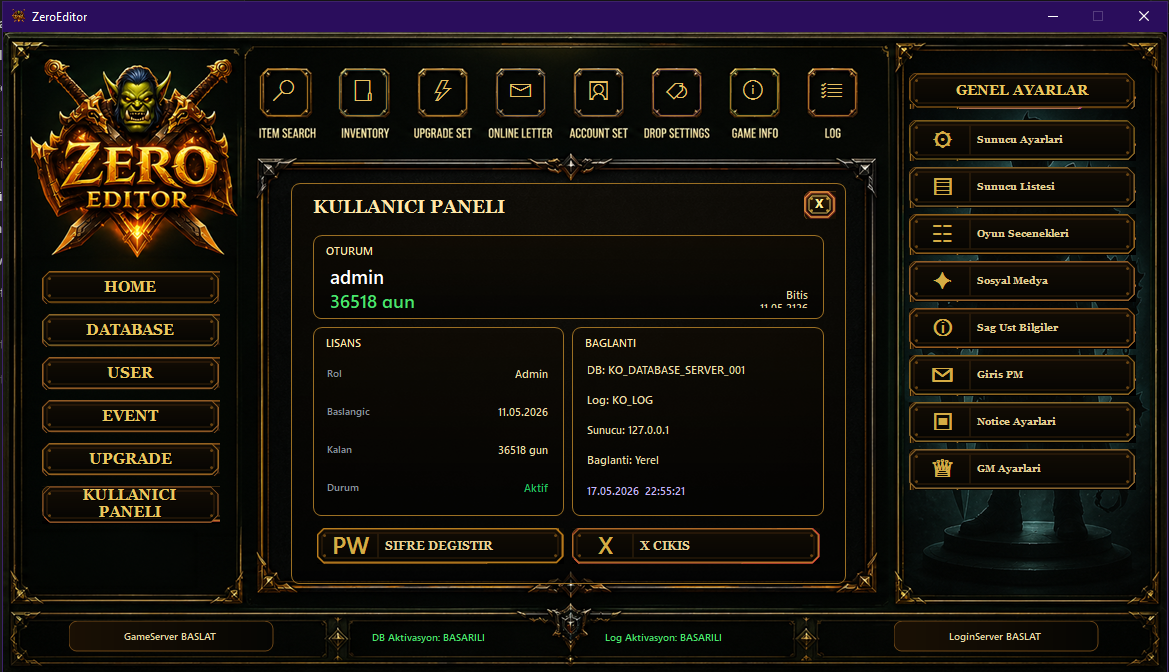Viewport: 1169px width, 672px height.
Task: Go to the HOME menu
Action: click(x=130, y=287)
